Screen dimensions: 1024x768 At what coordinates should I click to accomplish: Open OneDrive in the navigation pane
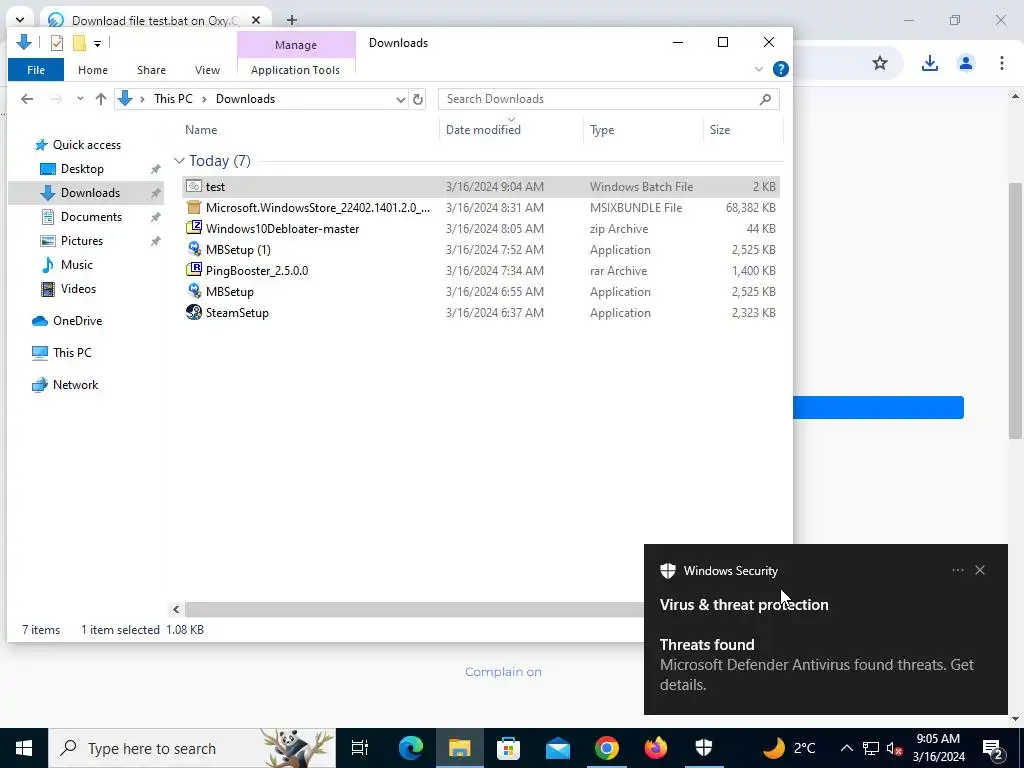click(x=77, y=321)
